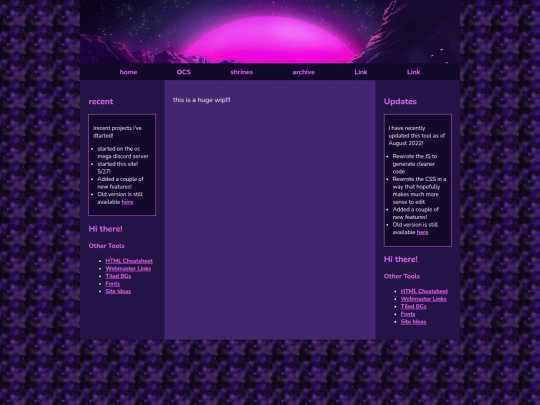This screenshot has height=405, width=540.
Task: Click 'started on the oc mega discord server'
Action: 123,153
